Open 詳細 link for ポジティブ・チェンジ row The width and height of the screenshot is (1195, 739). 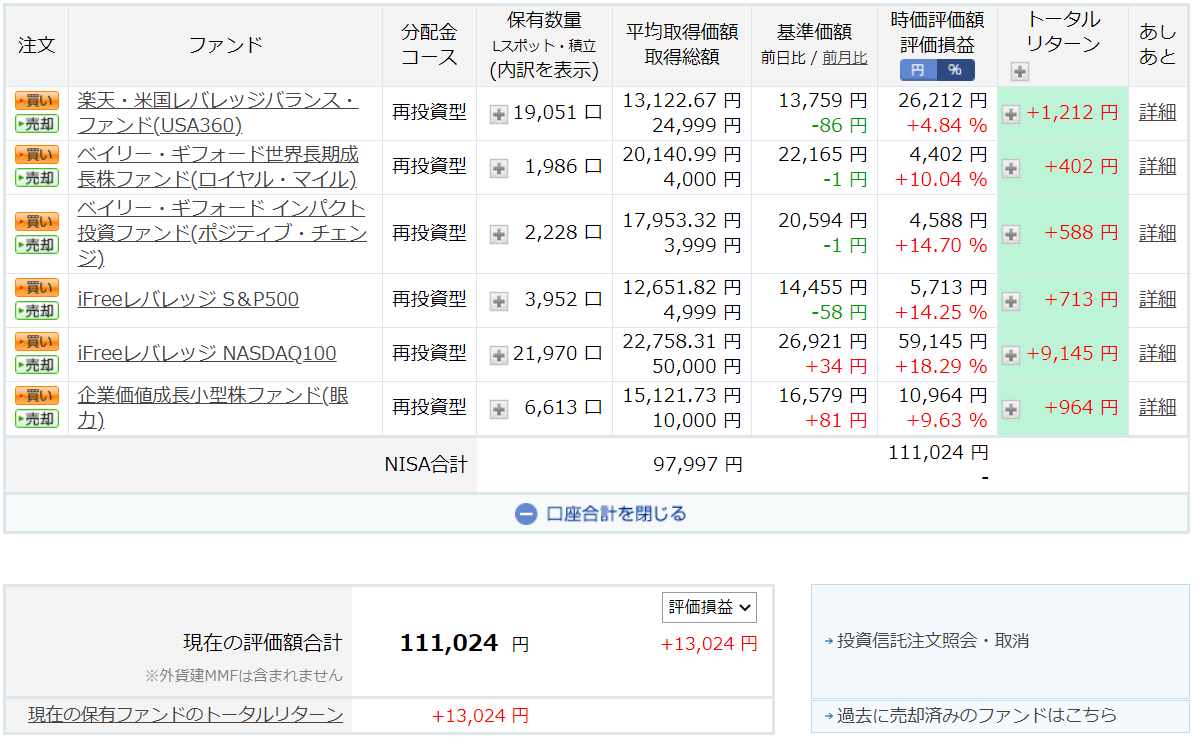(x=1157, y=233)
